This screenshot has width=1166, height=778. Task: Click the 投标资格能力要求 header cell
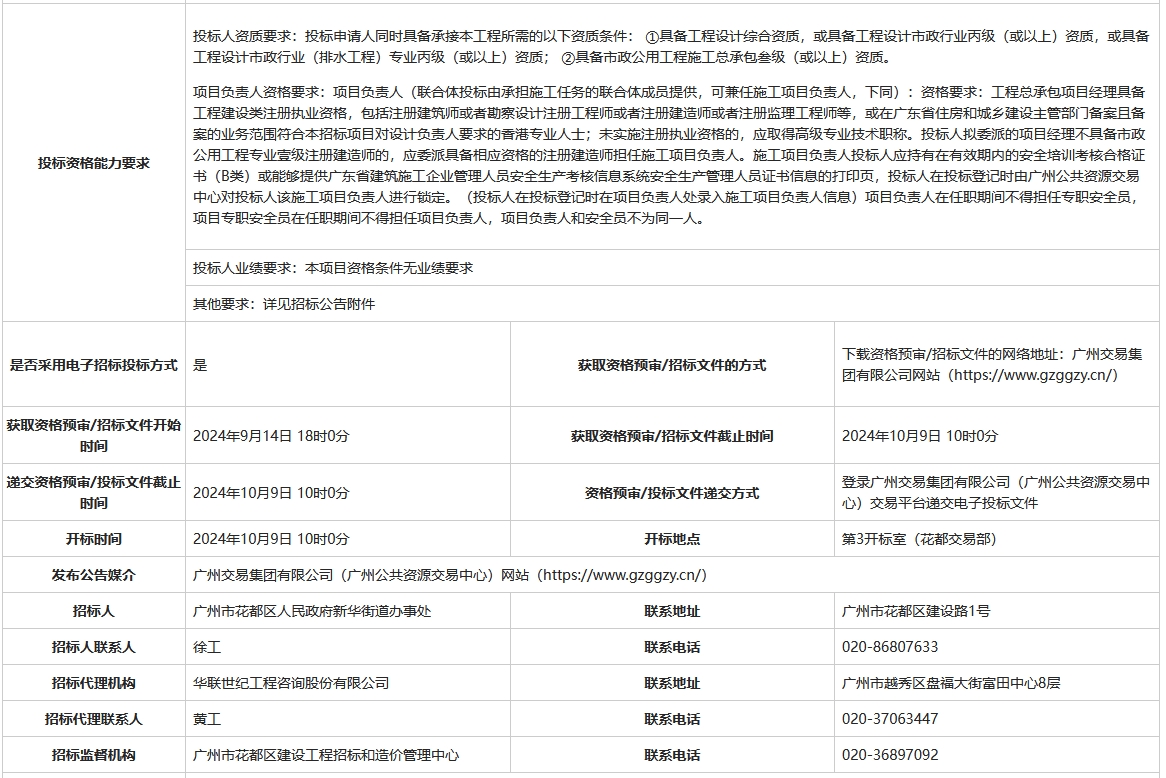point(94,164)
